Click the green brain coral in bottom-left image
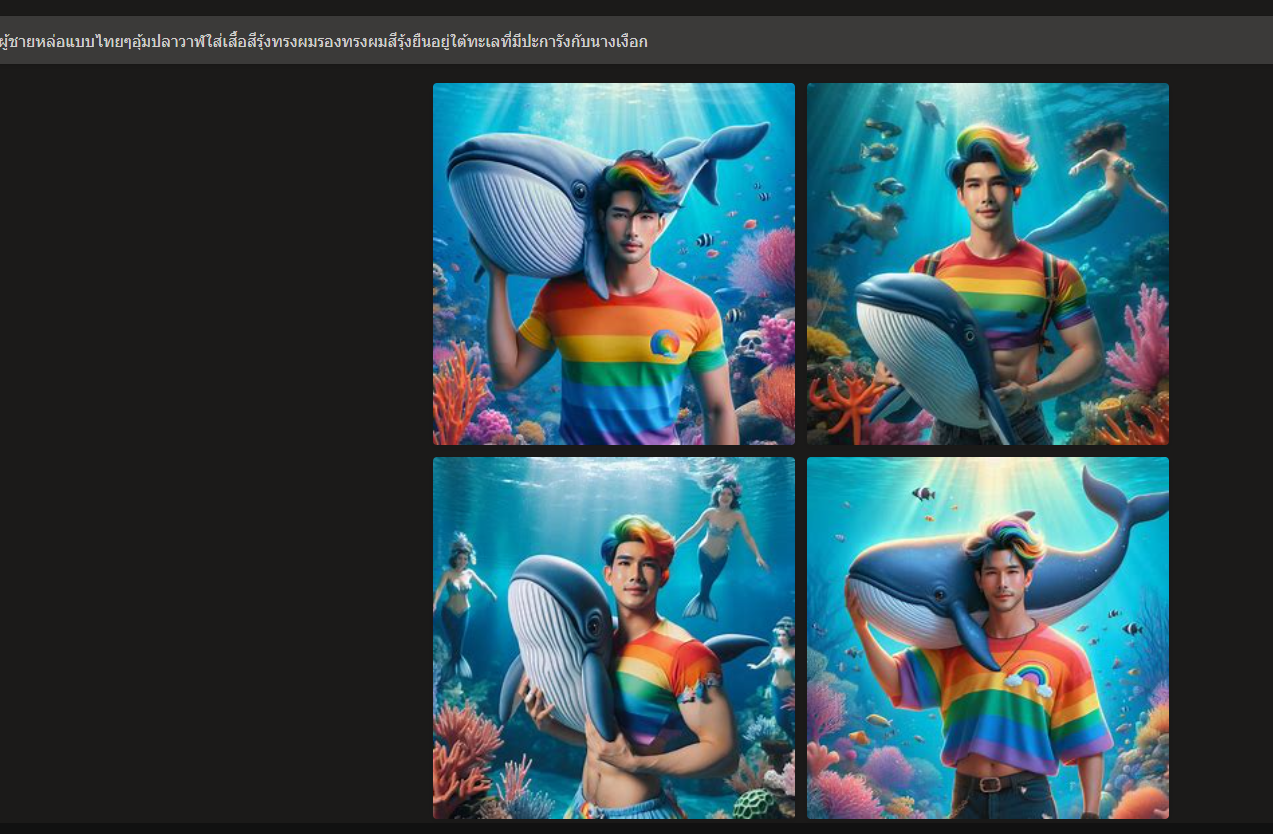Image resolution: width=1273 pixels, height=834 pixels. coord(757,803)
